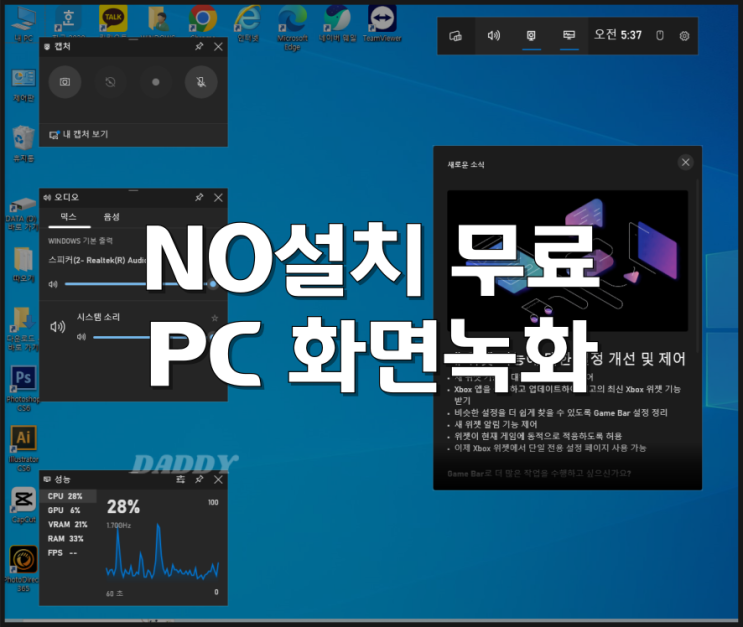The image size is (743, 627).
Task: Click the mouse click-through icon in Game Bar
Action: pyautogui.click(x=660, y=36)
